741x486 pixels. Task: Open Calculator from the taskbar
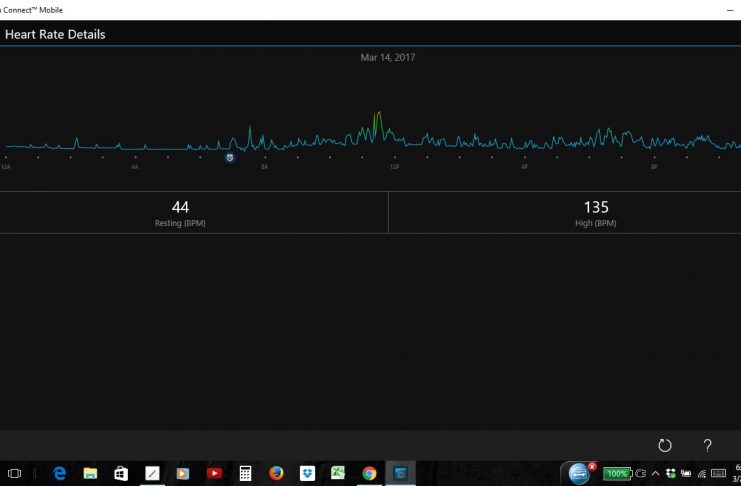[x=245, y=473]
